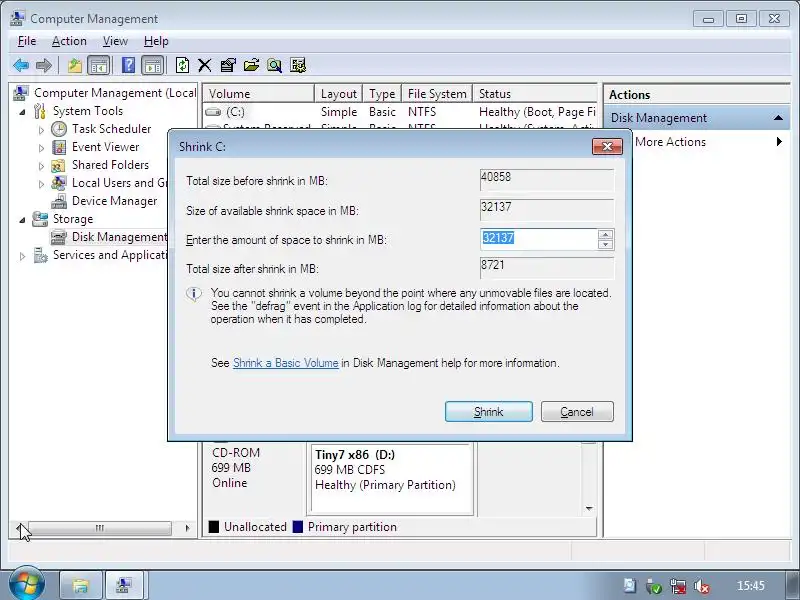Select the Computer Management (Local) root
The width and height of the screenshot is (800, 600).
(115, 93)
